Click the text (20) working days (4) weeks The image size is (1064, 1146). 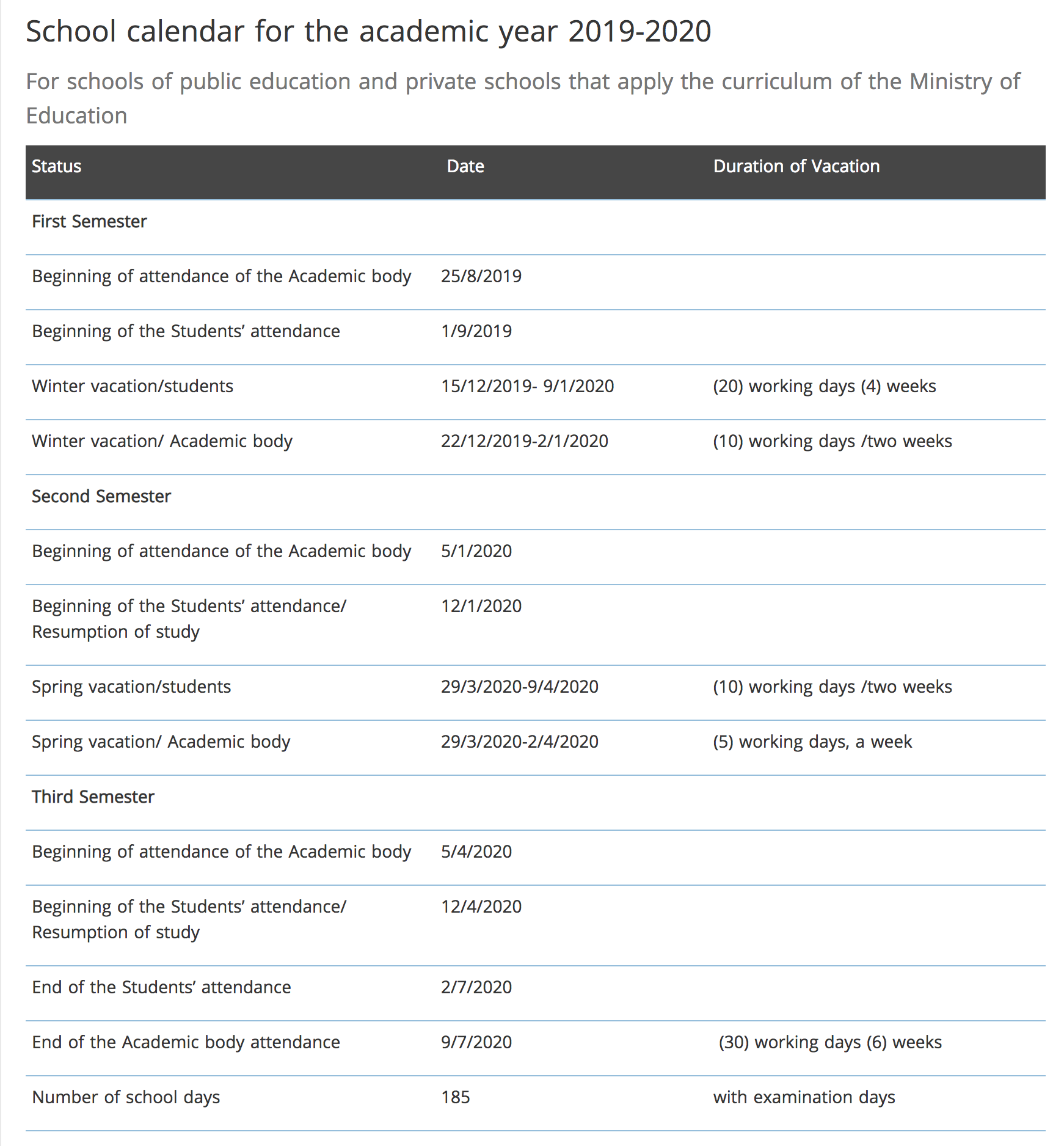point(825,386)
